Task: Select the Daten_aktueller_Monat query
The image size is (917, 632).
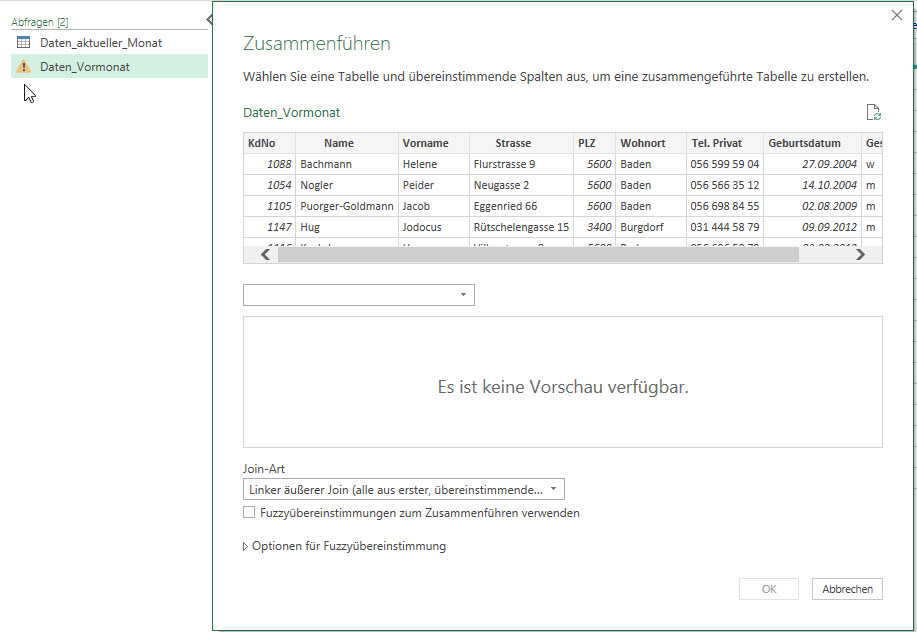Action: 101,43
